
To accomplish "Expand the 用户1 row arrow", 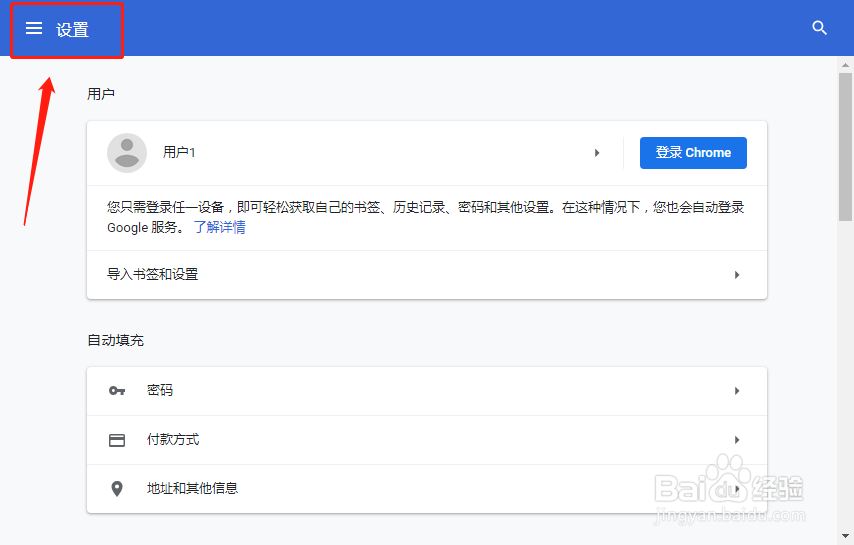I will click(597, 153).
